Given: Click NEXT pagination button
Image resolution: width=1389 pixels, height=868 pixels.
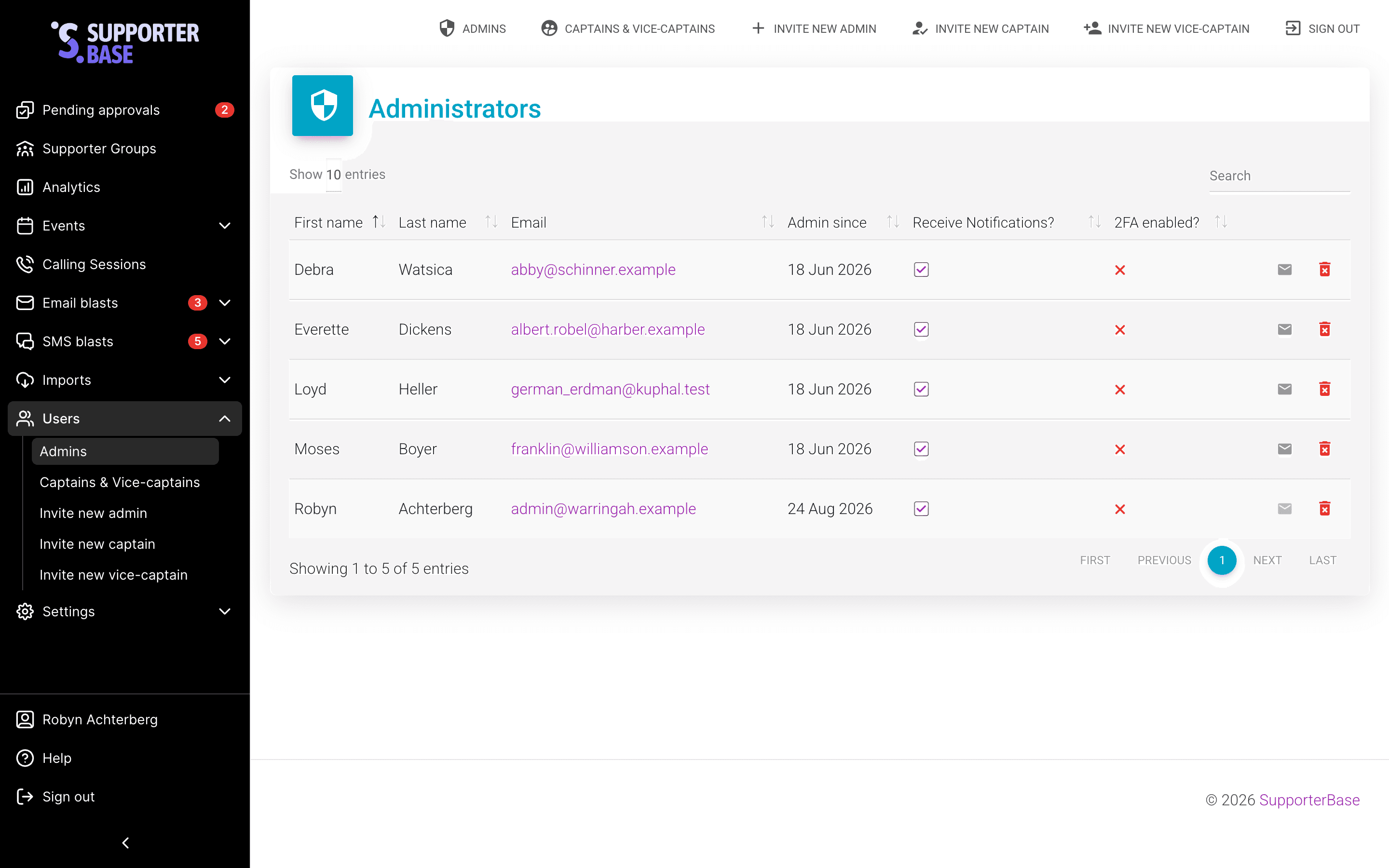Looking at the screenshot, I should [x=1267, y=560].
